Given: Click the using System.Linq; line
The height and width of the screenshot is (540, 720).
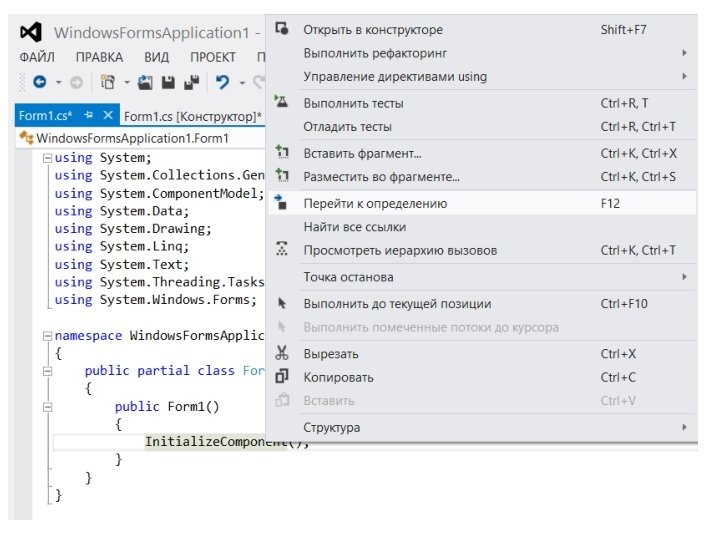Looking at the screenshot, I should [122, 247].
